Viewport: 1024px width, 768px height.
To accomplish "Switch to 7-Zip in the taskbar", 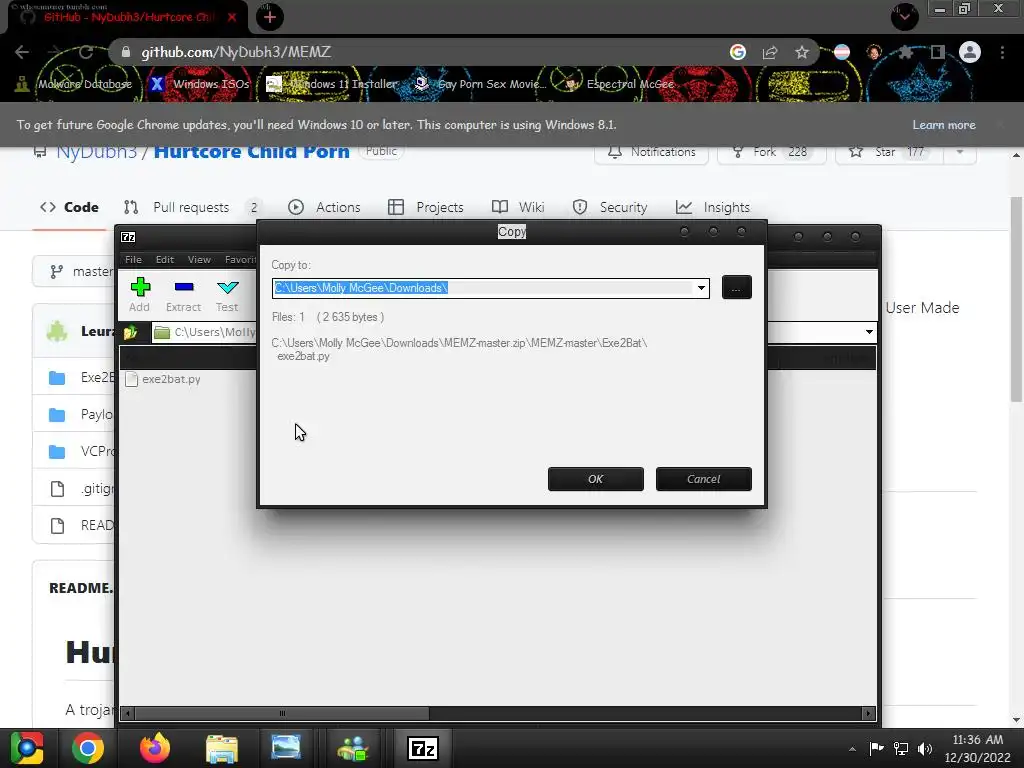I will (x=423, y=748).
